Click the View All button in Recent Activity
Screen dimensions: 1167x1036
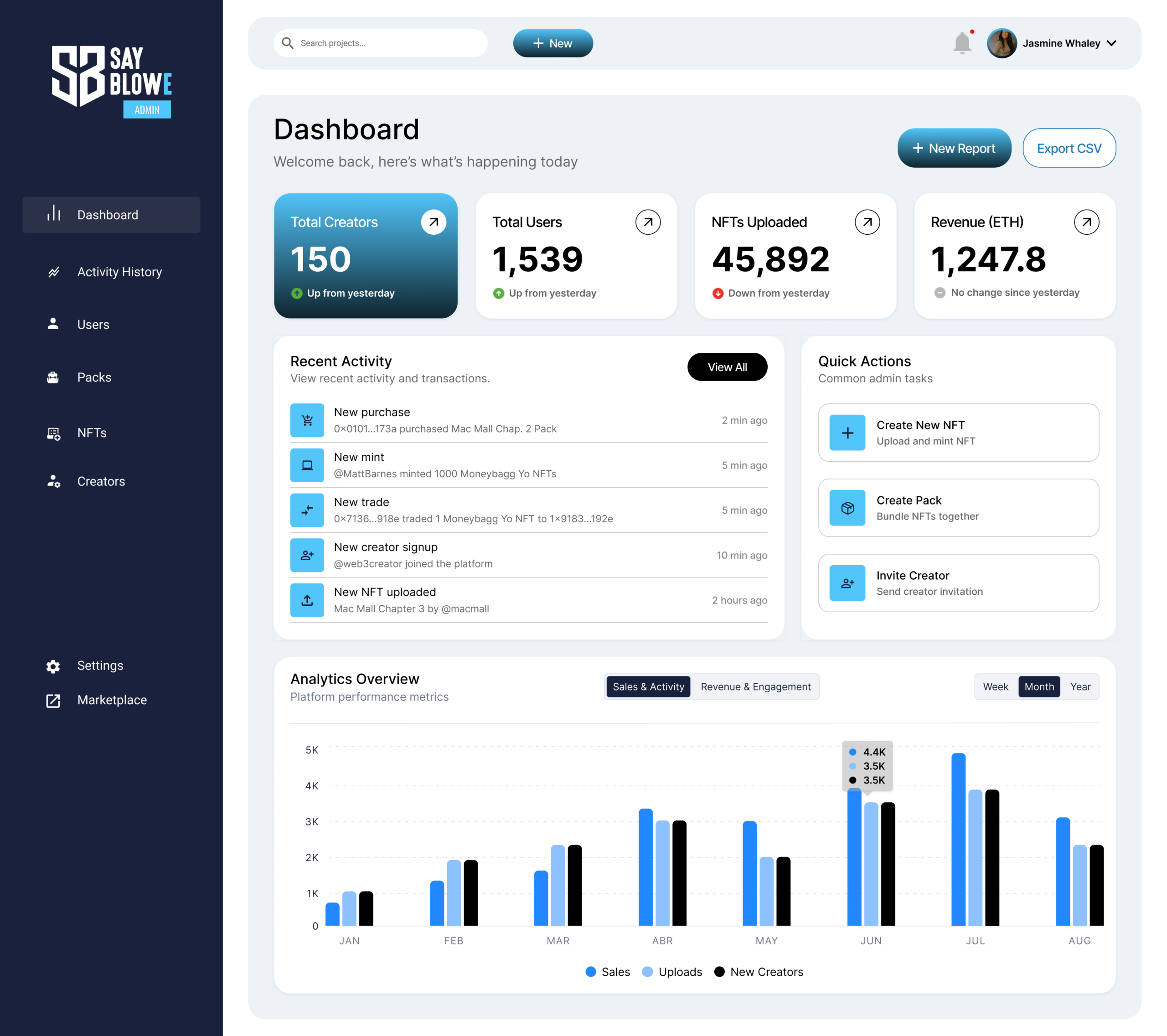(728, 367)
